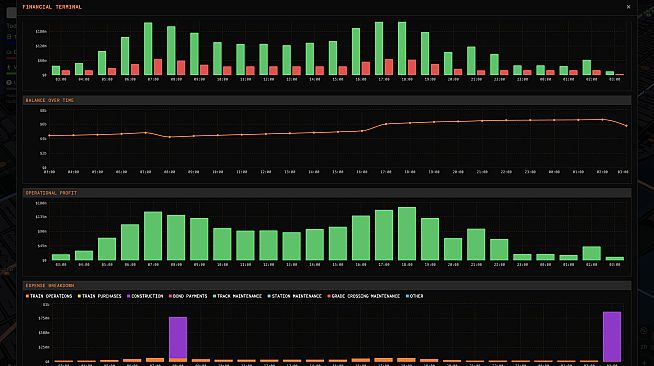Click the 17:00 data point on balance line
654x366 pixels.
click(x=386, y=124)
